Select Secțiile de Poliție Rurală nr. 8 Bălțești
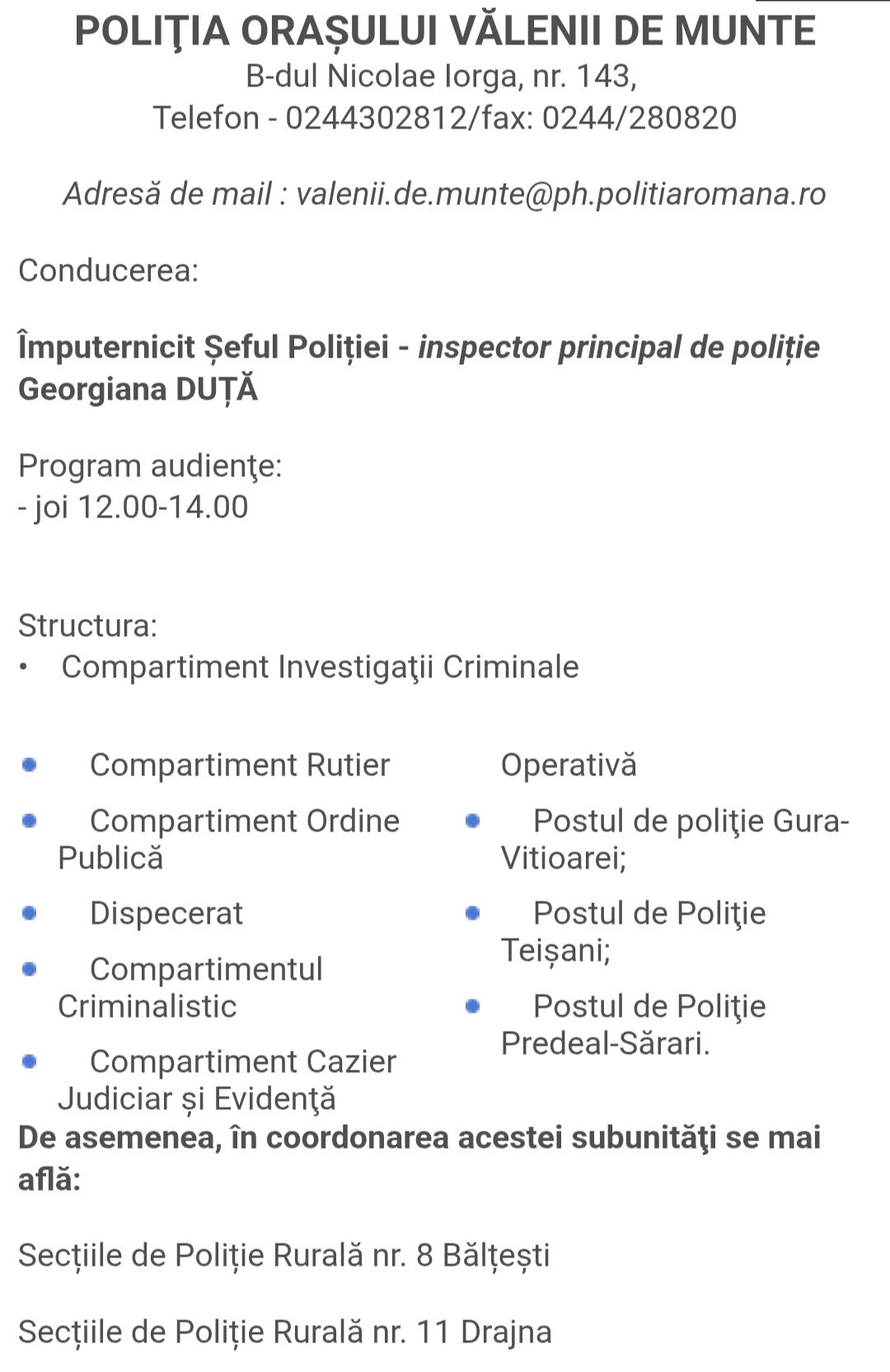 coord(284,1255)
